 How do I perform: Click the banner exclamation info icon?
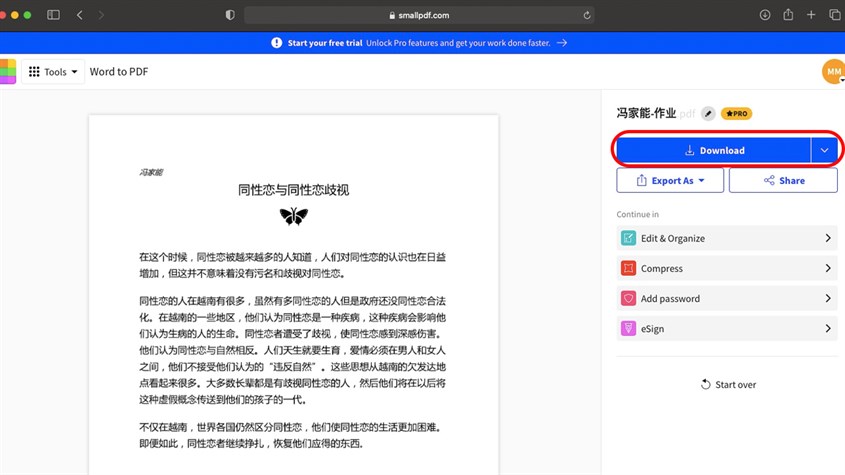click(x=276, y=43)
